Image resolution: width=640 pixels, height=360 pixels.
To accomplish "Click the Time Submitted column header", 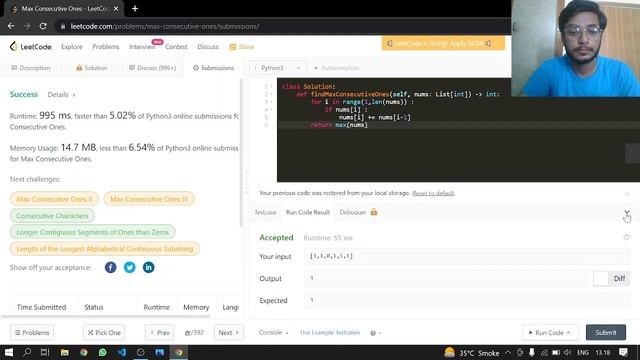I will click(x=41, y=307).
